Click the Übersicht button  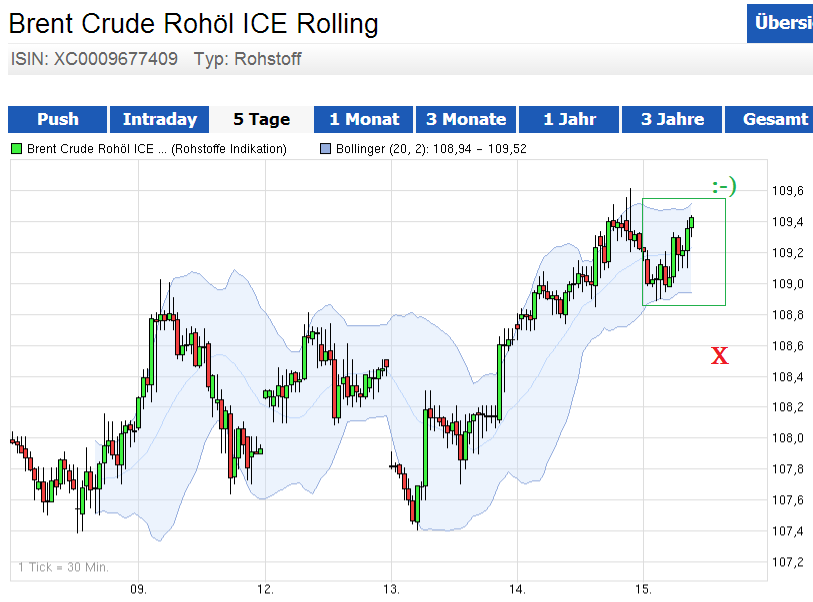(x=781, y=23)
